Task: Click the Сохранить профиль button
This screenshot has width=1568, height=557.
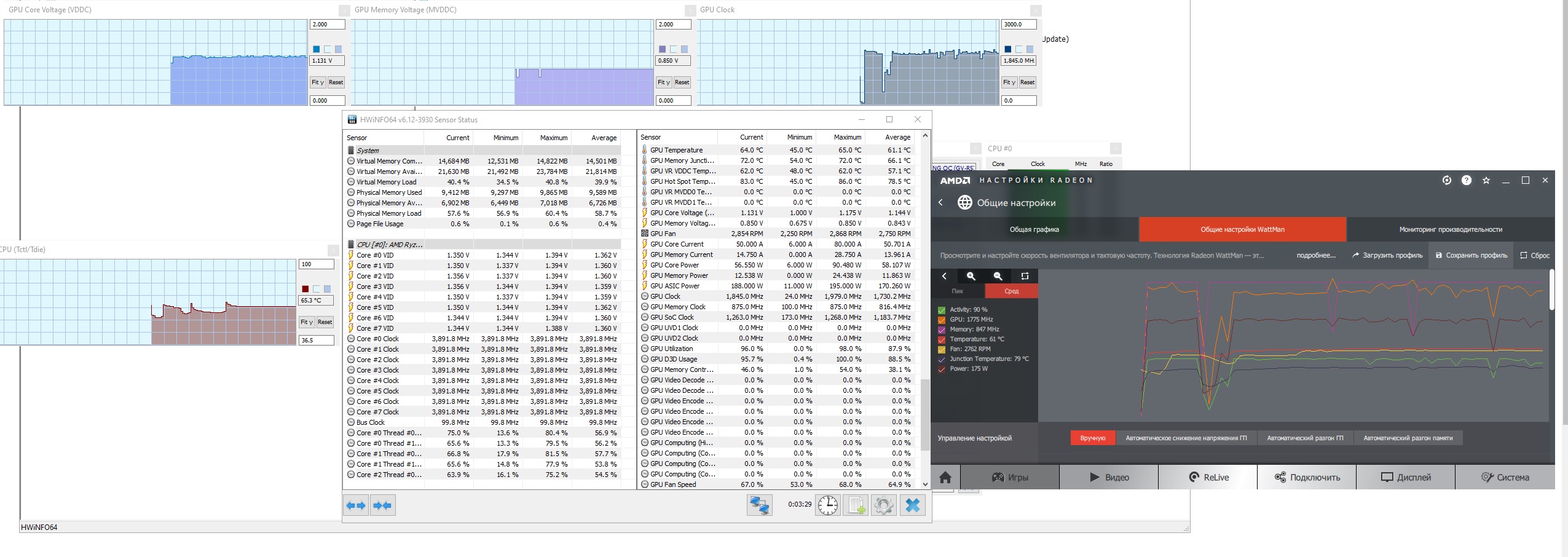Action: (x=1471, y=255)
